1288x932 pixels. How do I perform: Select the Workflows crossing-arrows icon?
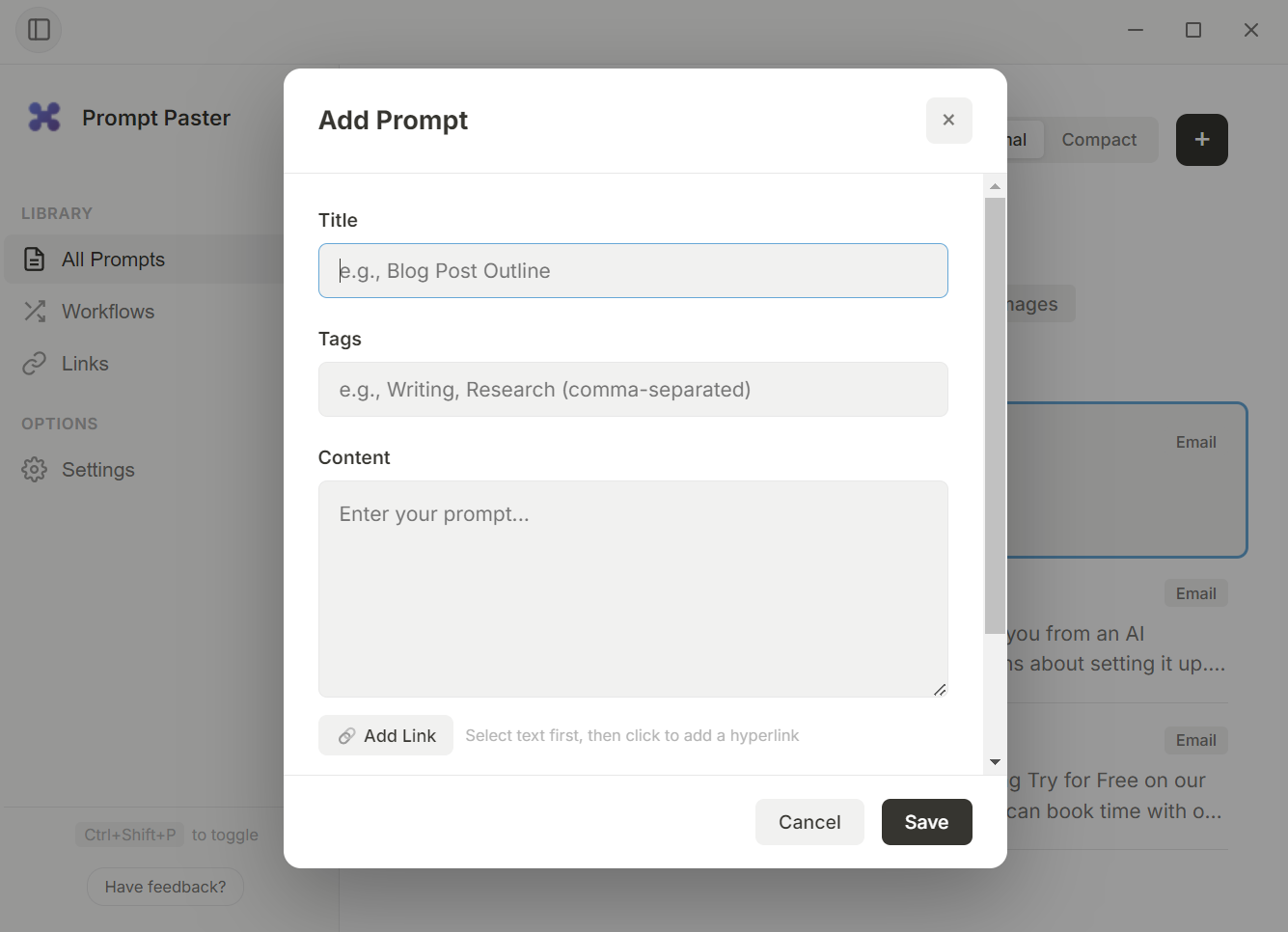(x=34, y=311)
